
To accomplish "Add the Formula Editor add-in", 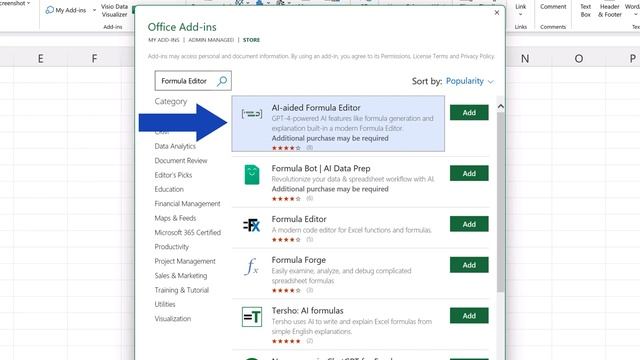I will (469, 224).
